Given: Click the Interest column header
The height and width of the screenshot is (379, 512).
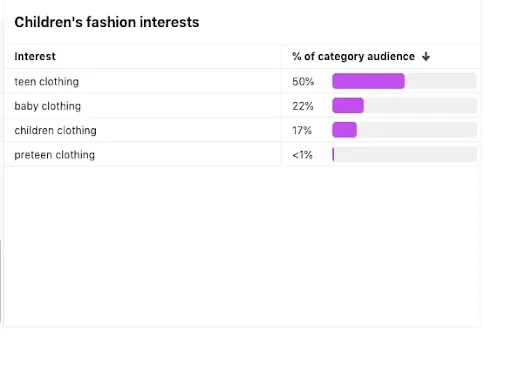Looking at the screenshot, I should pyautogui.click(x=35, y=56).
